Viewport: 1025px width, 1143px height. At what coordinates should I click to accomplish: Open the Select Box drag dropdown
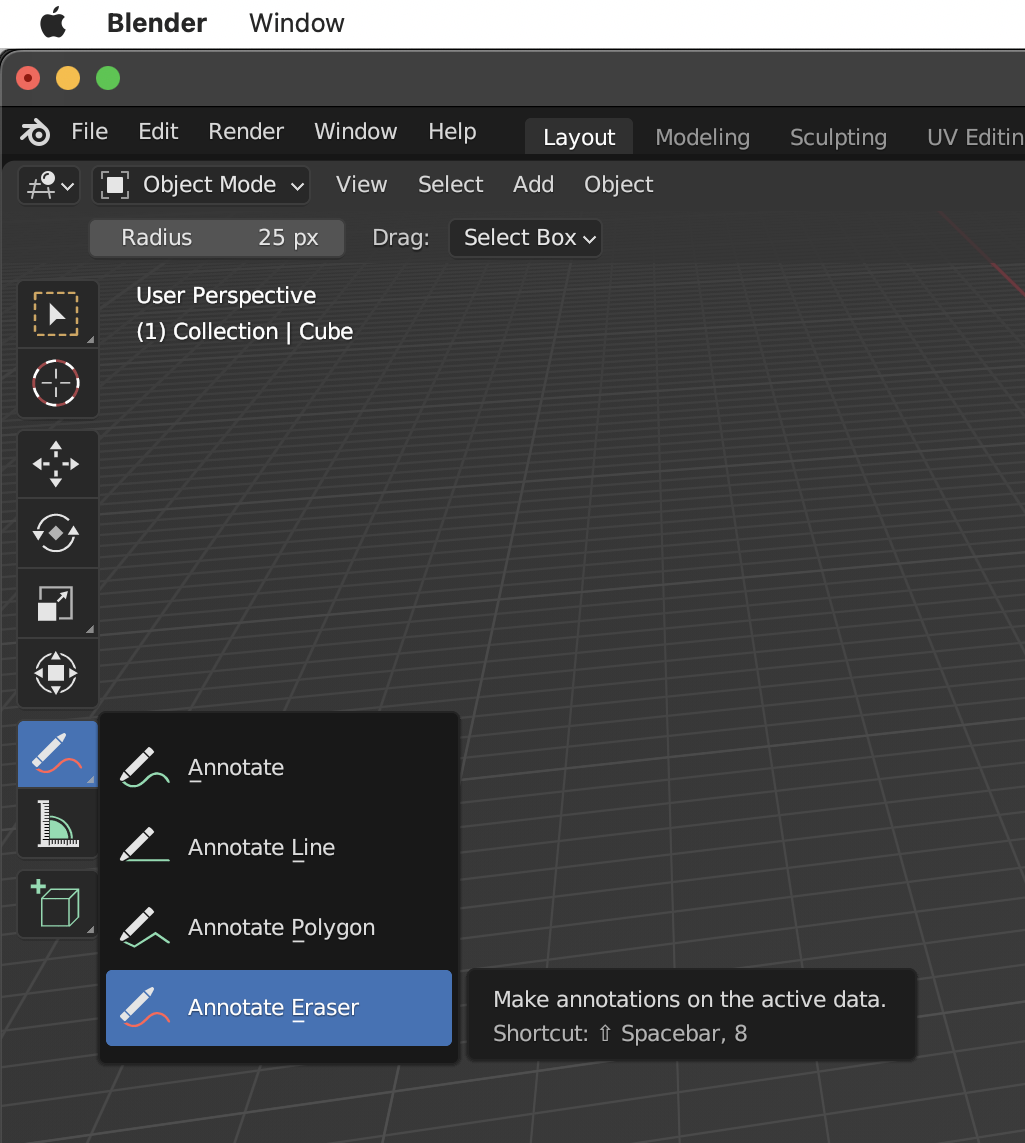tap(526, 238)
